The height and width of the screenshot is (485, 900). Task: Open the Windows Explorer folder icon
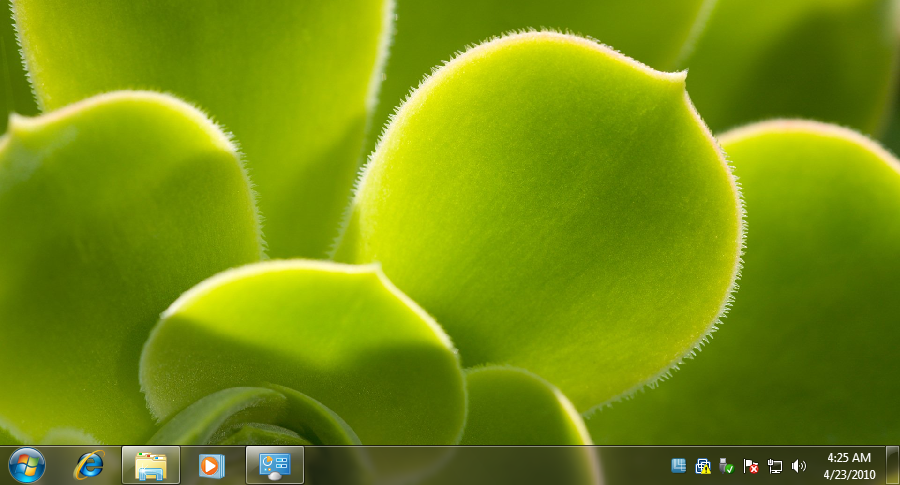[x=151, y=465]
